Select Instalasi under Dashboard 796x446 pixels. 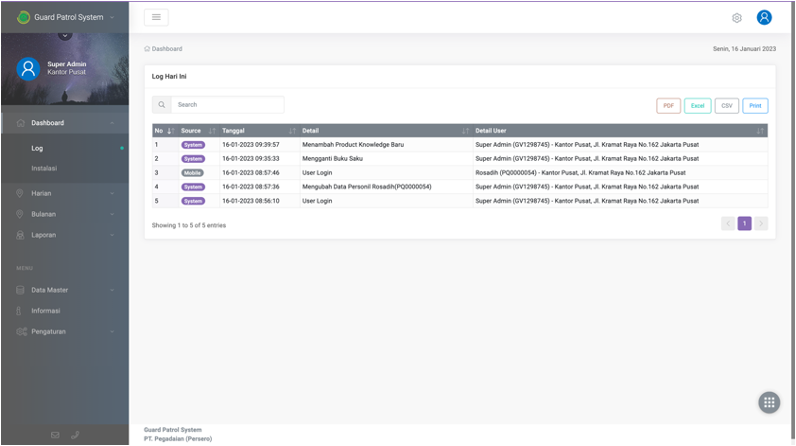(x=44, y=168)
